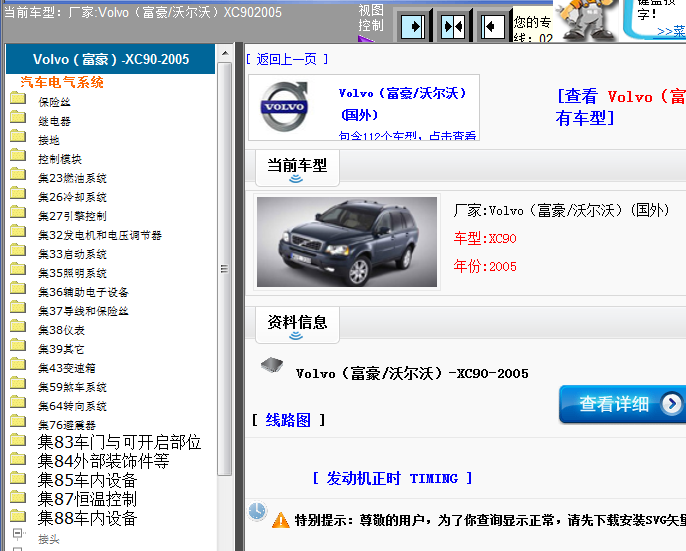The image size is (686, 551).
Task: Click the 车型:XC90 red text
Action: [485, 239]
